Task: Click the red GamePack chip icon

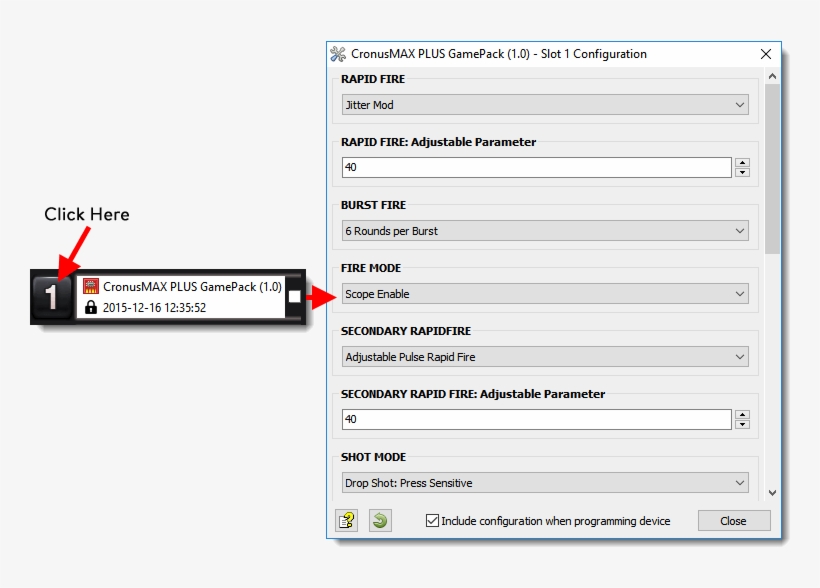Action: (x=91, y=287)
